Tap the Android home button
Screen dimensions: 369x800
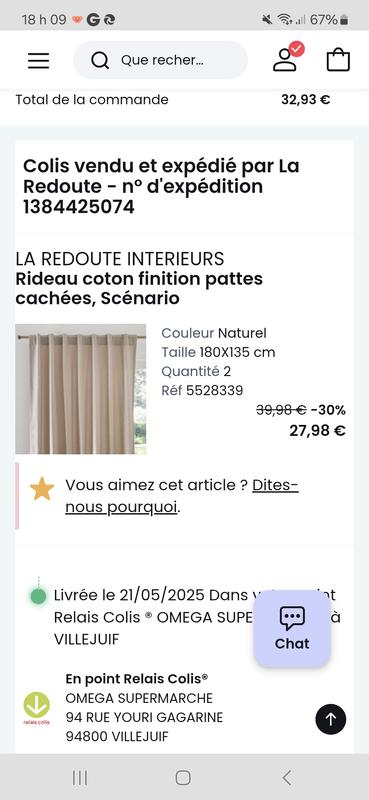[x=183, y=778]
